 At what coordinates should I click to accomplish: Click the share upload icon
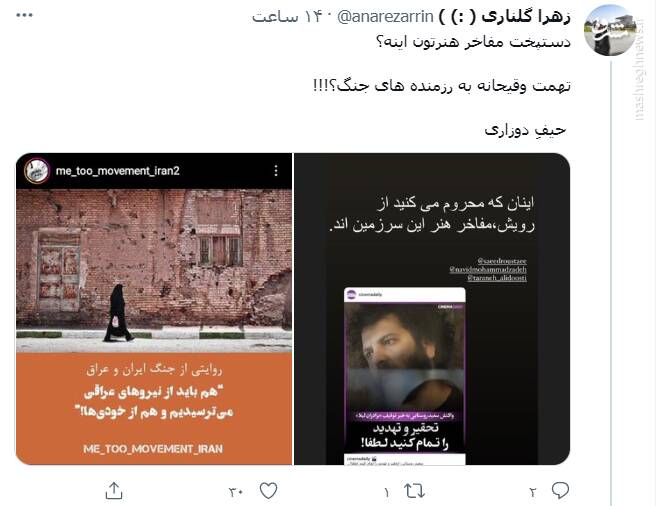pos(114,491)
